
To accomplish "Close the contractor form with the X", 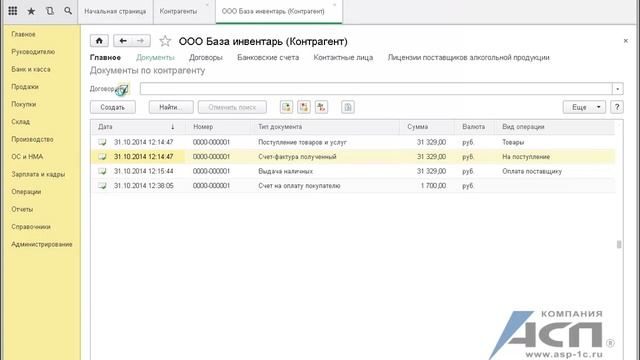I will pos(626,41).
